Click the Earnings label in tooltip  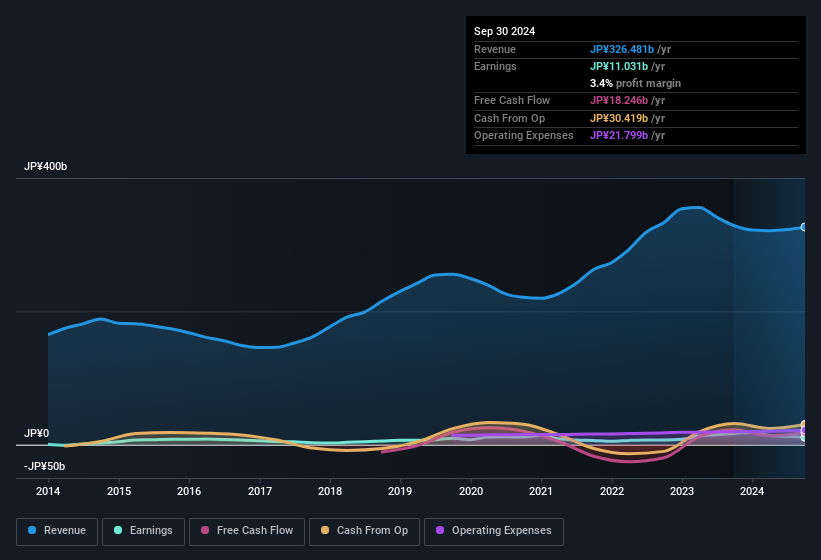(x=495, y=66)
